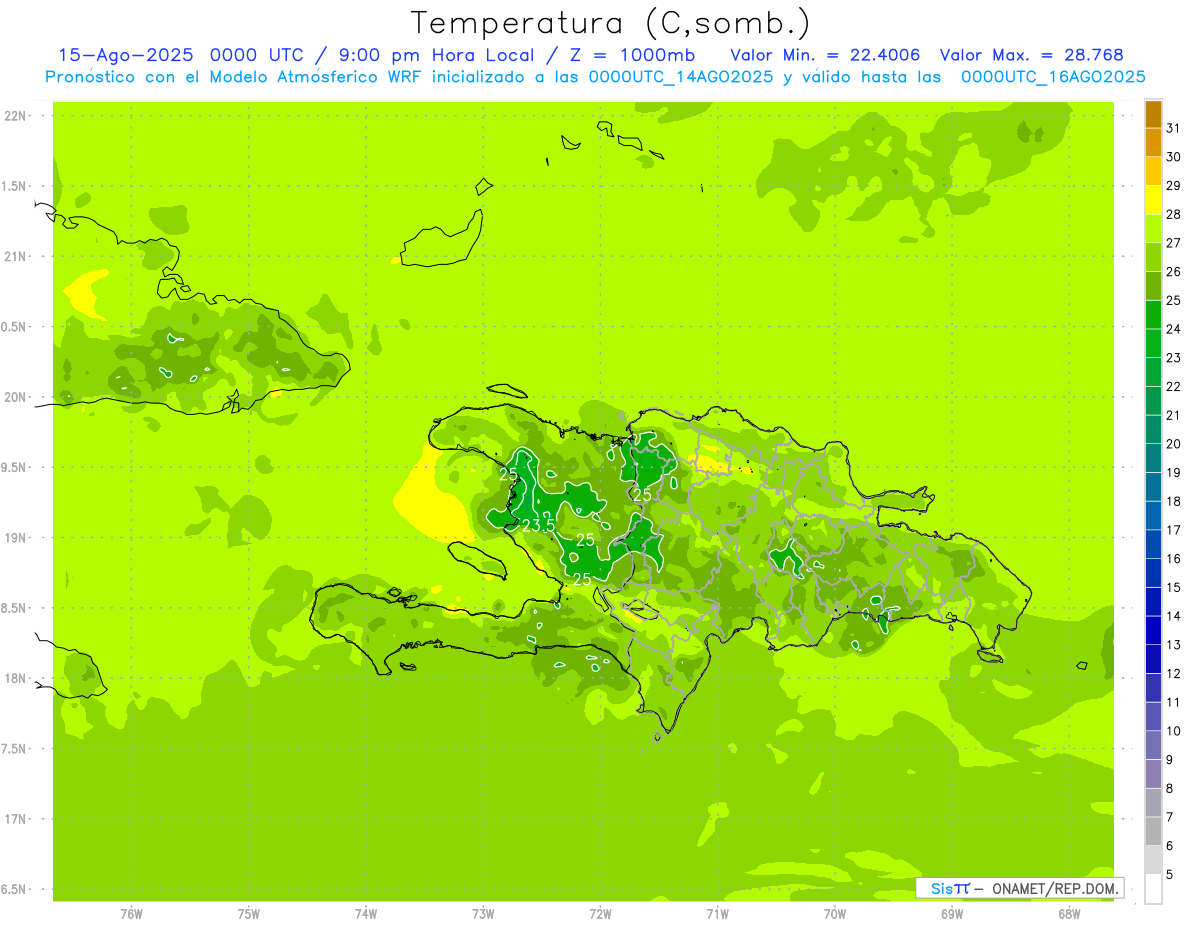Click the "68W" longitude label
1200x927 pixels.
pos(1069,913)
